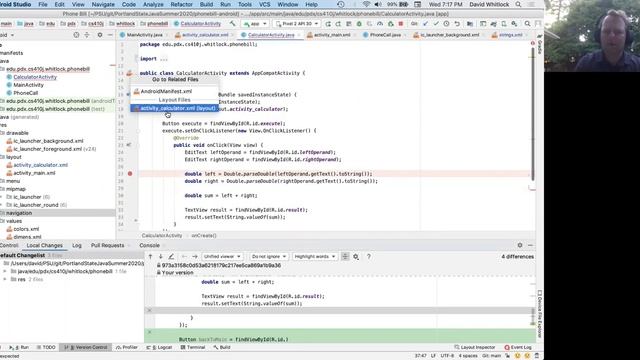Expand the ic_launcher_round mipmap folder
Viewport: 640px width, 360px height.
(x=2, y=205)
